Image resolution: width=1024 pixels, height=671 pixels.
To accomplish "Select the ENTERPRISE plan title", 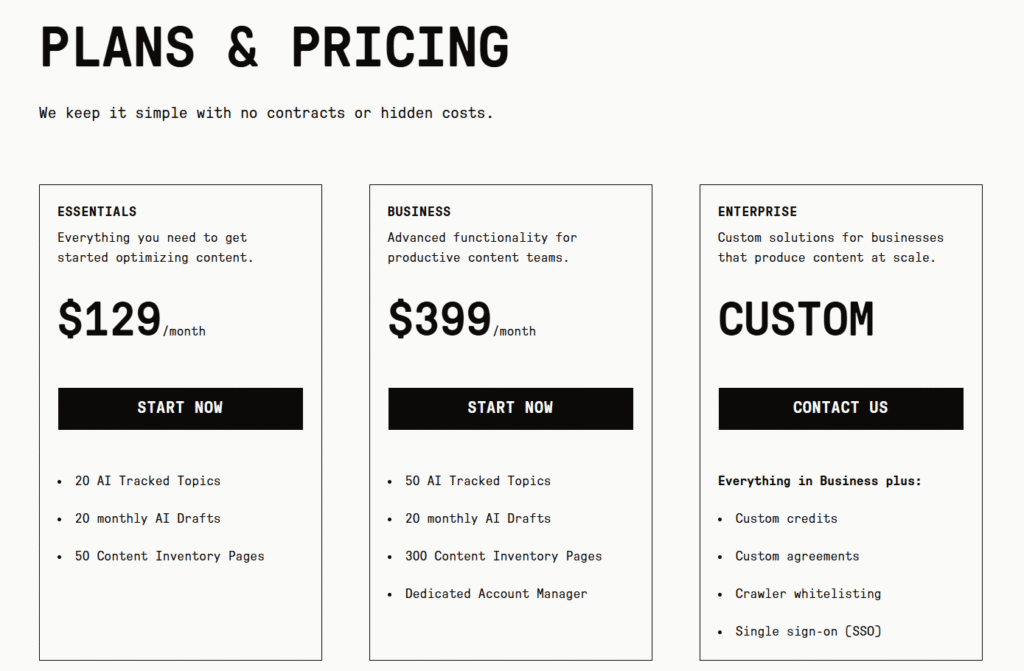I will [x=757, y=212].
